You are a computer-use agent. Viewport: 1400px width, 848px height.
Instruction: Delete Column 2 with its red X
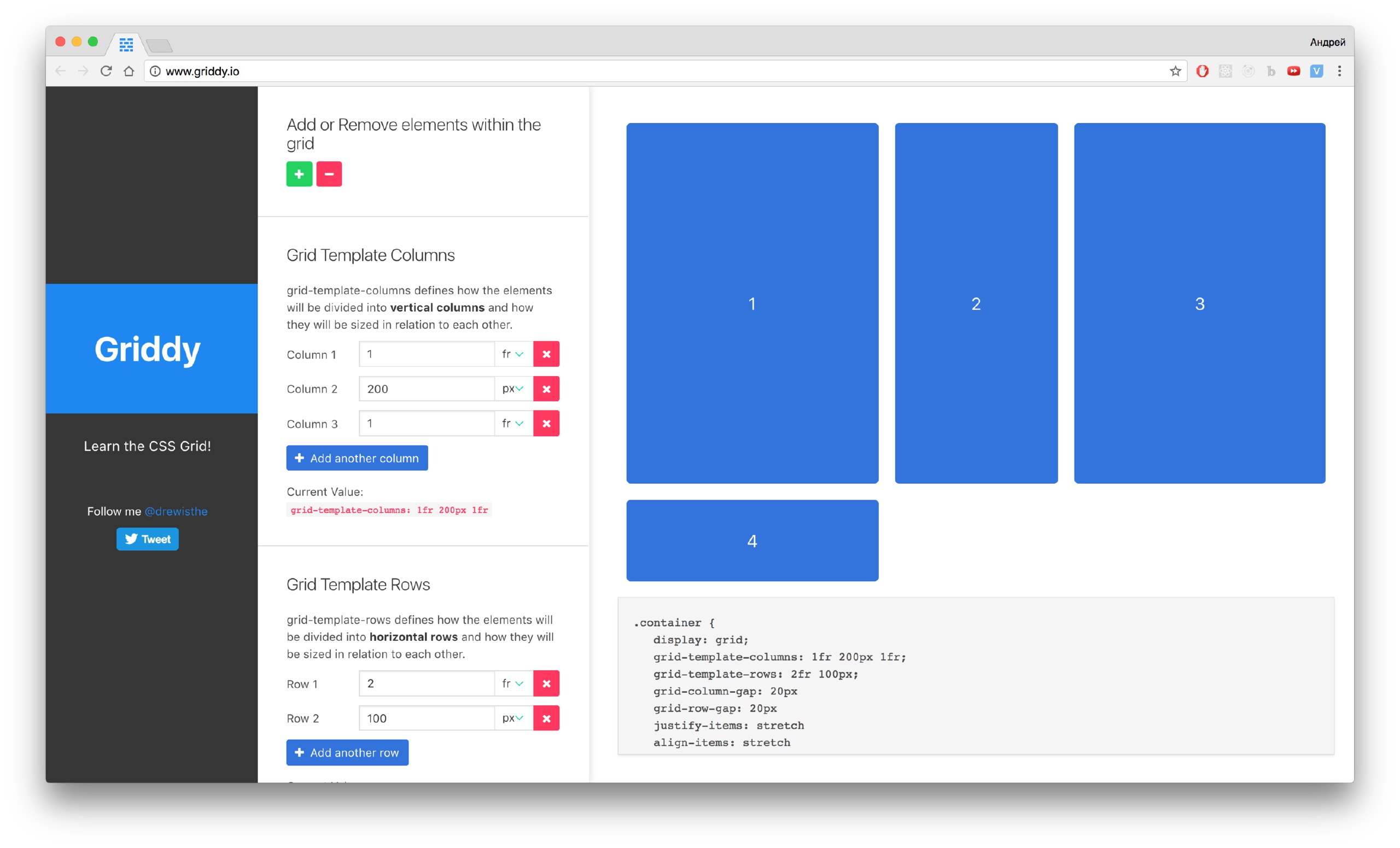[546, 389]
